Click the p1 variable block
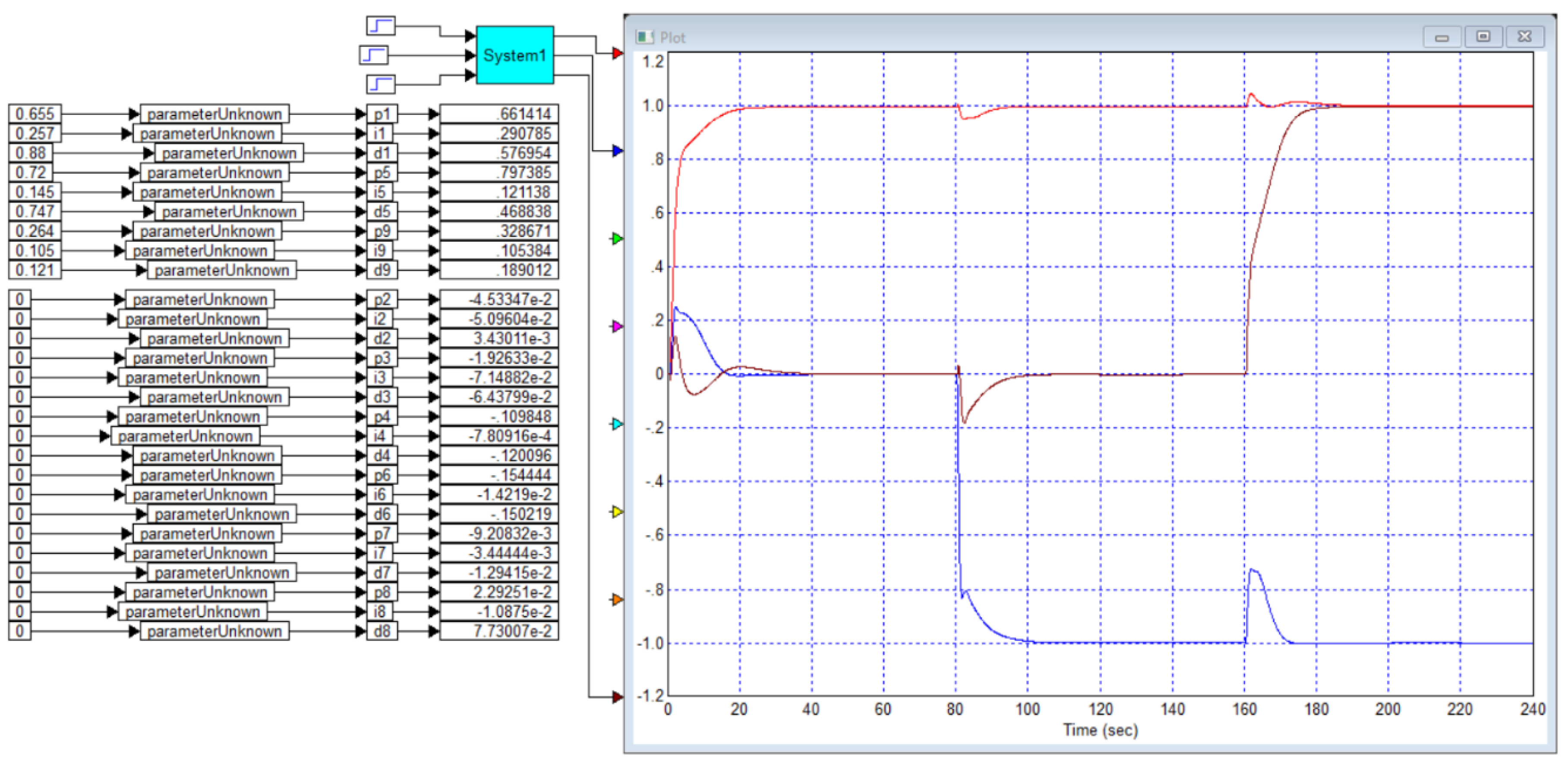Image resolution: width=1568 pixels, height=768 pixels. (382, 114)
